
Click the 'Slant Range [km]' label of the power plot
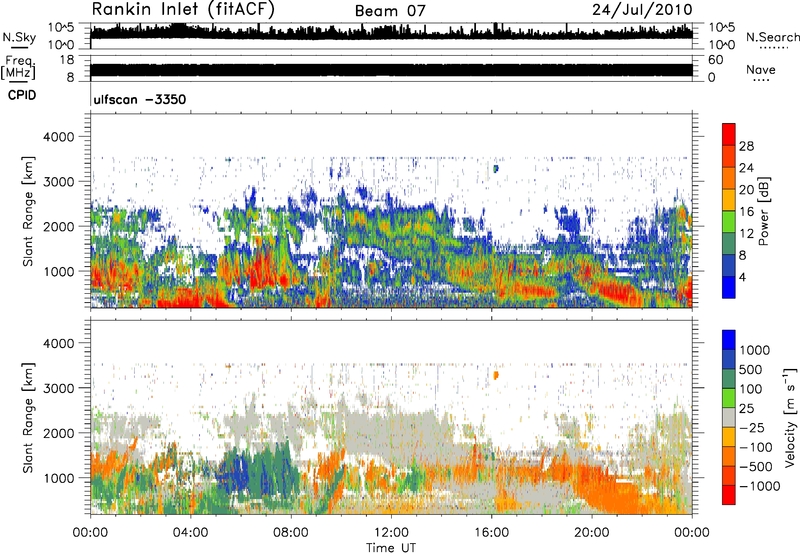(28, 211)
